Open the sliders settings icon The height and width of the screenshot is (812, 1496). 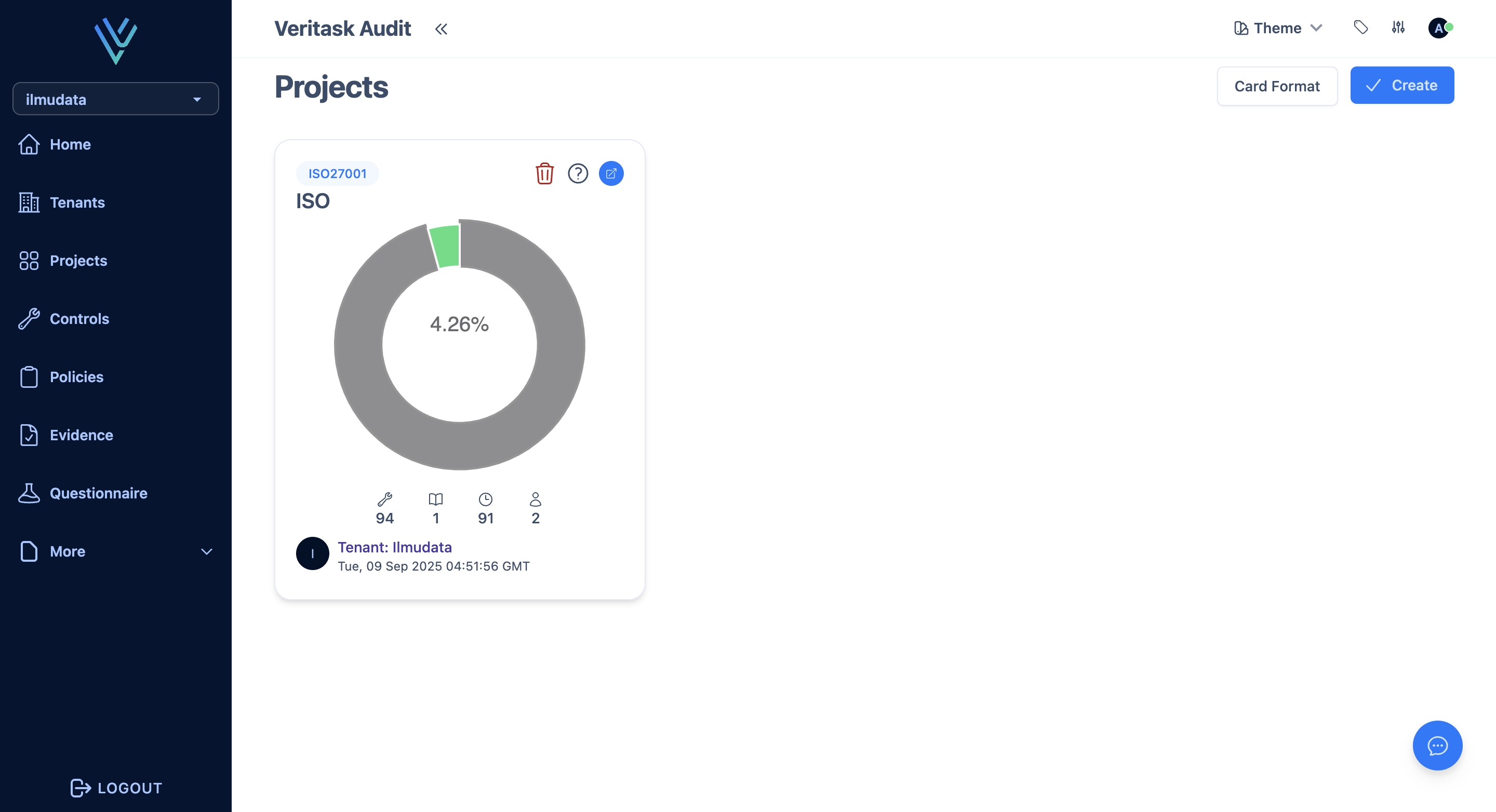(1398, 28)
